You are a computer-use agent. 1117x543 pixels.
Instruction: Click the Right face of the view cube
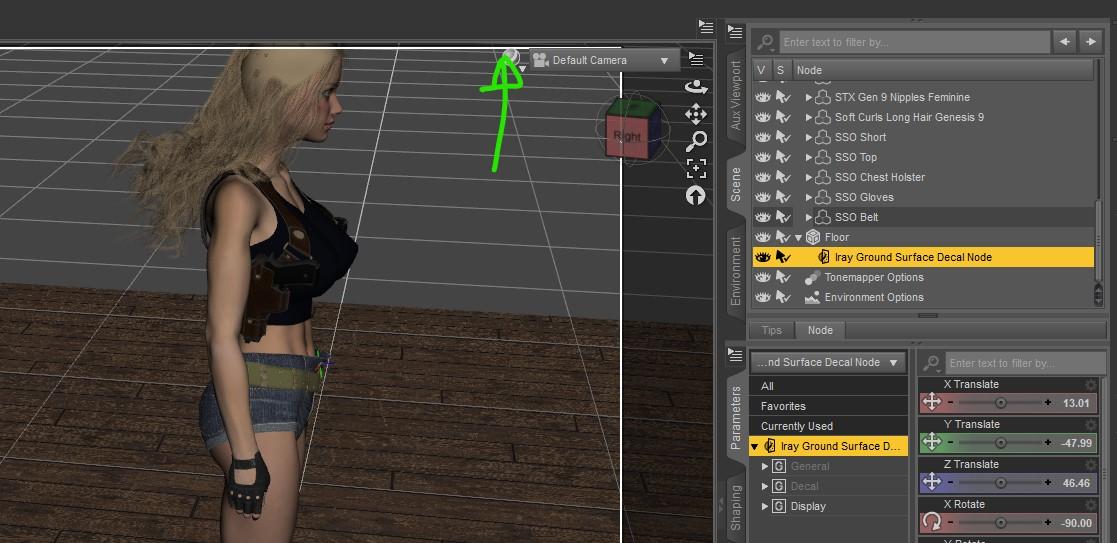[x=627, y=136]
